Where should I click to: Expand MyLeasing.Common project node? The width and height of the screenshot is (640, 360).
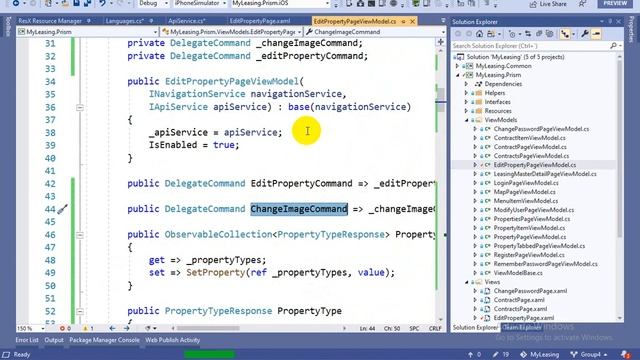coord(458,66)
